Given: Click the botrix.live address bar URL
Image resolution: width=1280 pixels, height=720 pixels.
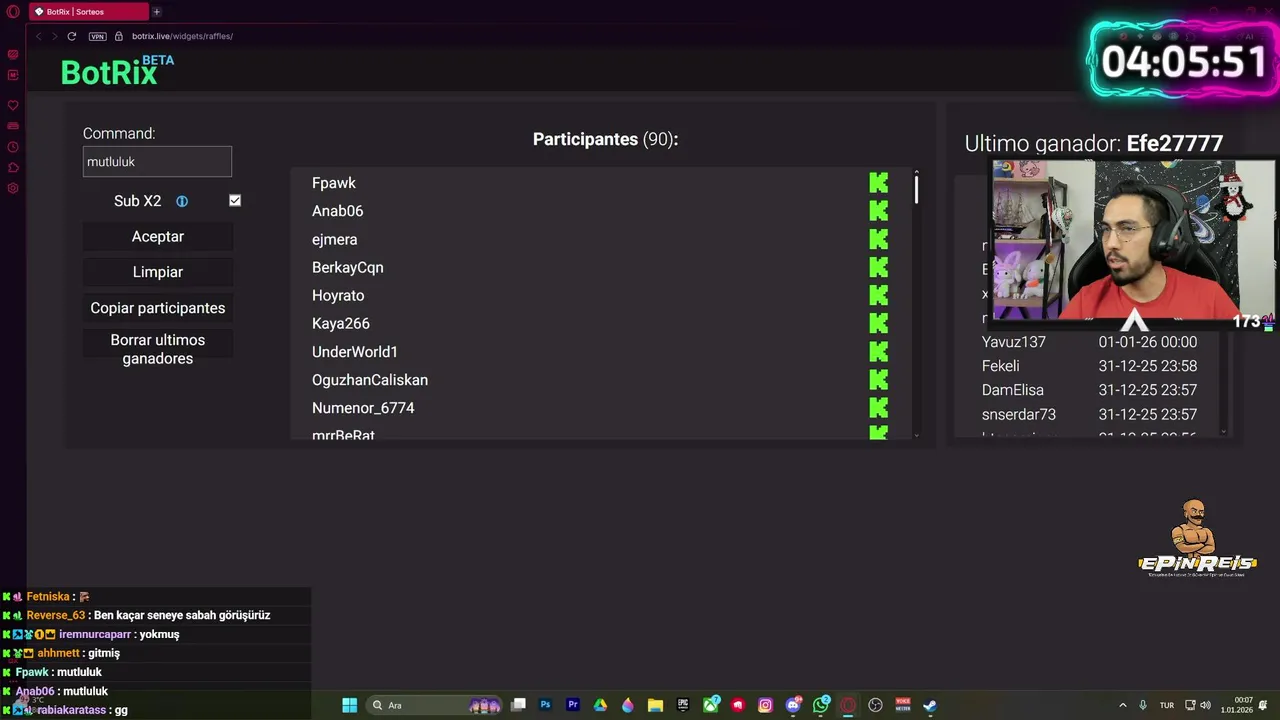Looking at the screenshot, I should (182, 36).
